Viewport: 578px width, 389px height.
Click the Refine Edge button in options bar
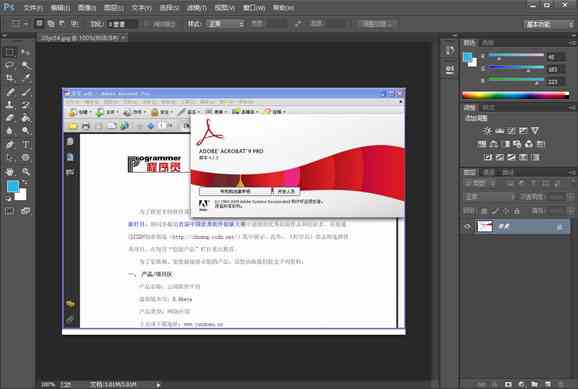click(x=375, y=24)
